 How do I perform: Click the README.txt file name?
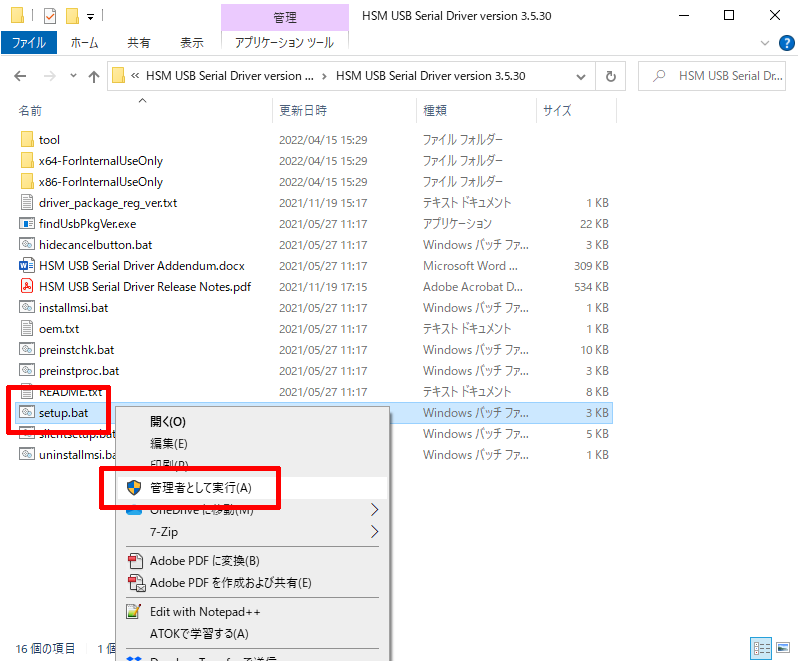click(70, 391)
